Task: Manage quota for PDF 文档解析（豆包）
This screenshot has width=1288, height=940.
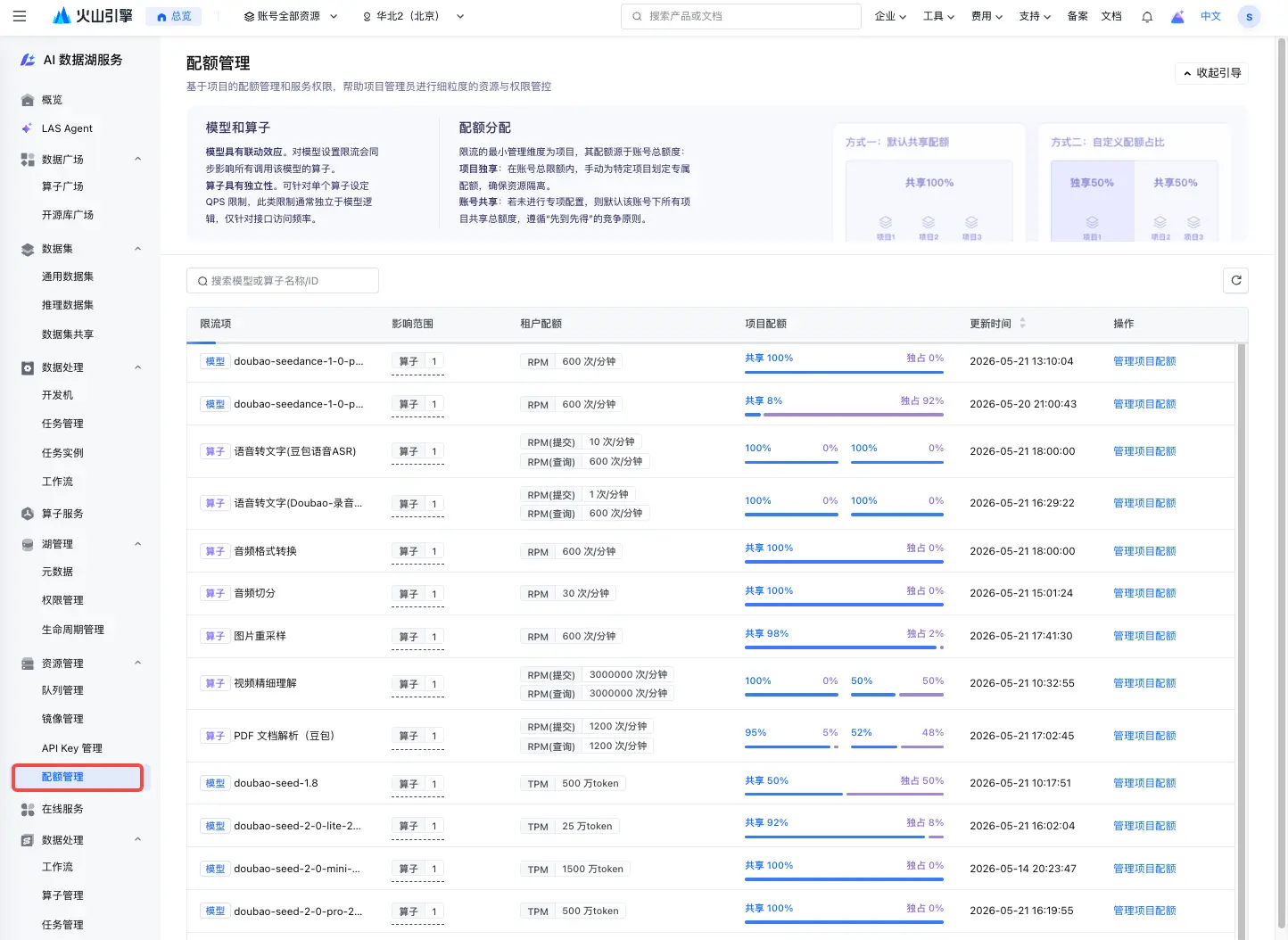Action: (x=1144, y=736)
